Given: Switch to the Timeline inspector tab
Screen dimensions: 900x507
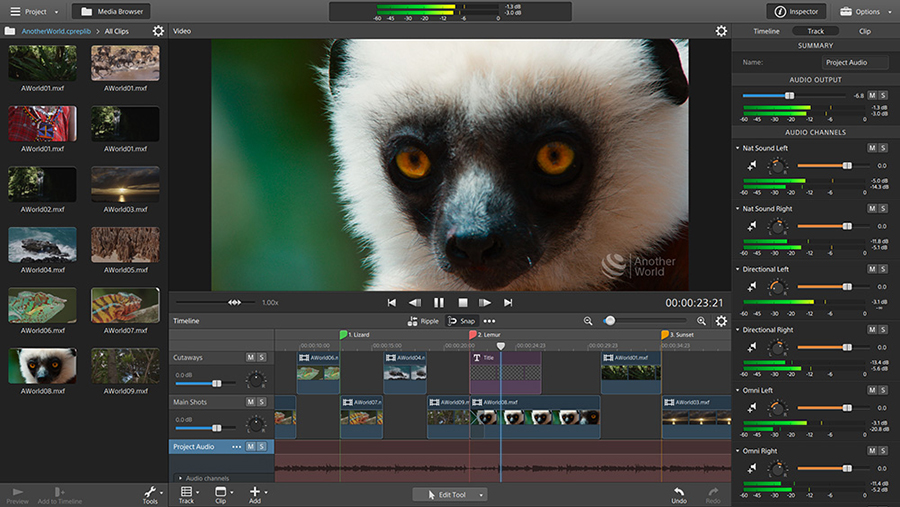Looking at the screenshot, I should pos(766,31).
